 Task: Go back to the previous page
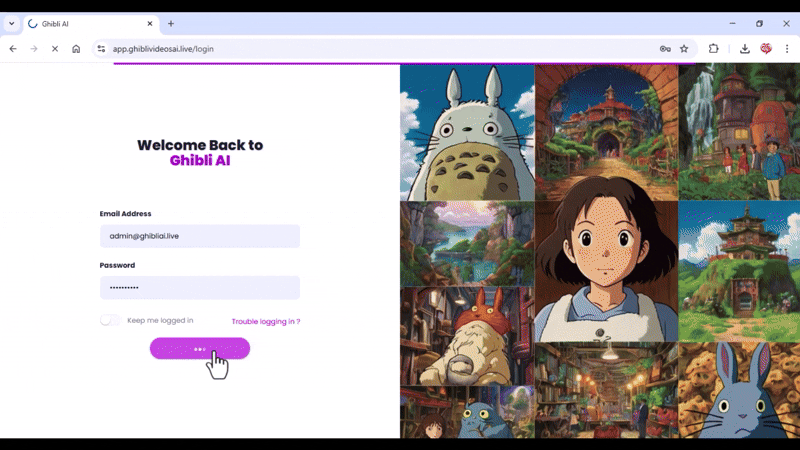point(13,49)
